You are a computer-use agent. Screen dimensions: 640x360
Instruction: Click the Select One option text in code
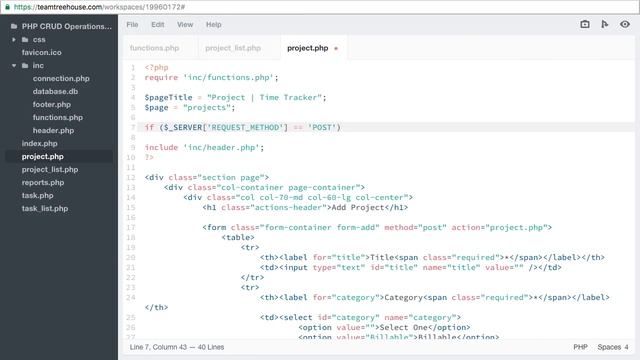coord(403,327)
